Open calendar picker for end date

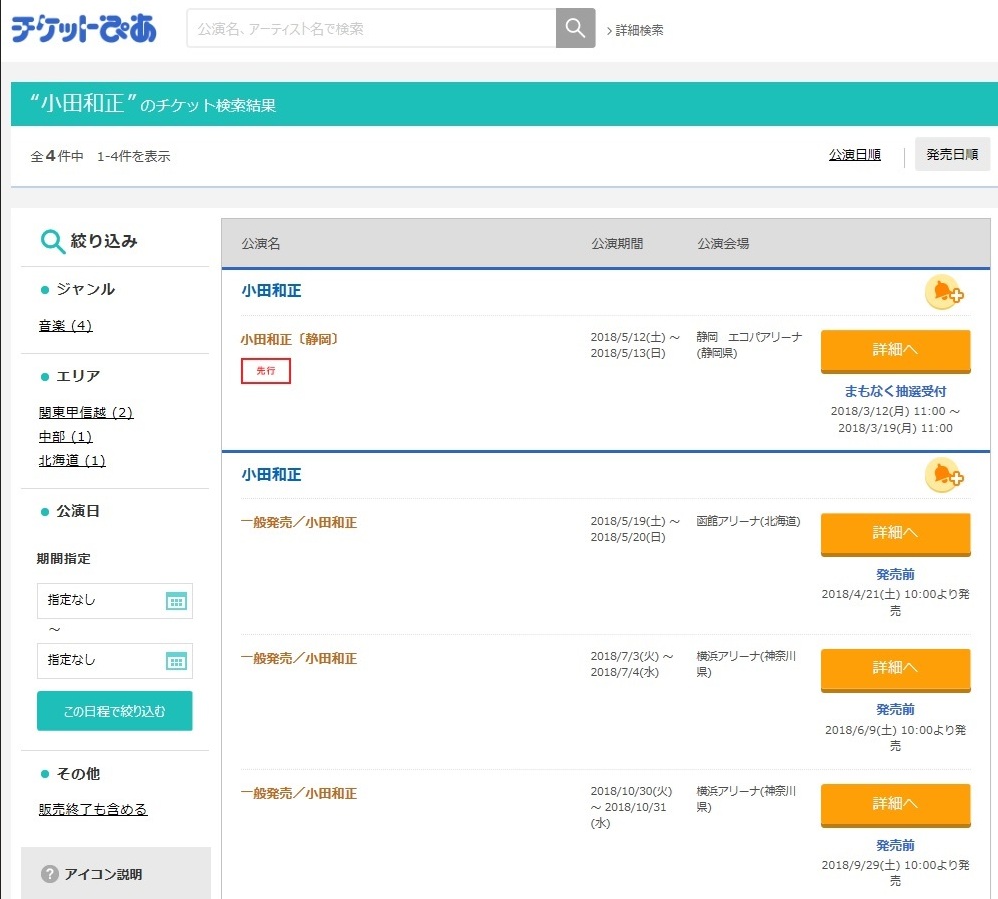pyautogui.click(x=176, y=661)
